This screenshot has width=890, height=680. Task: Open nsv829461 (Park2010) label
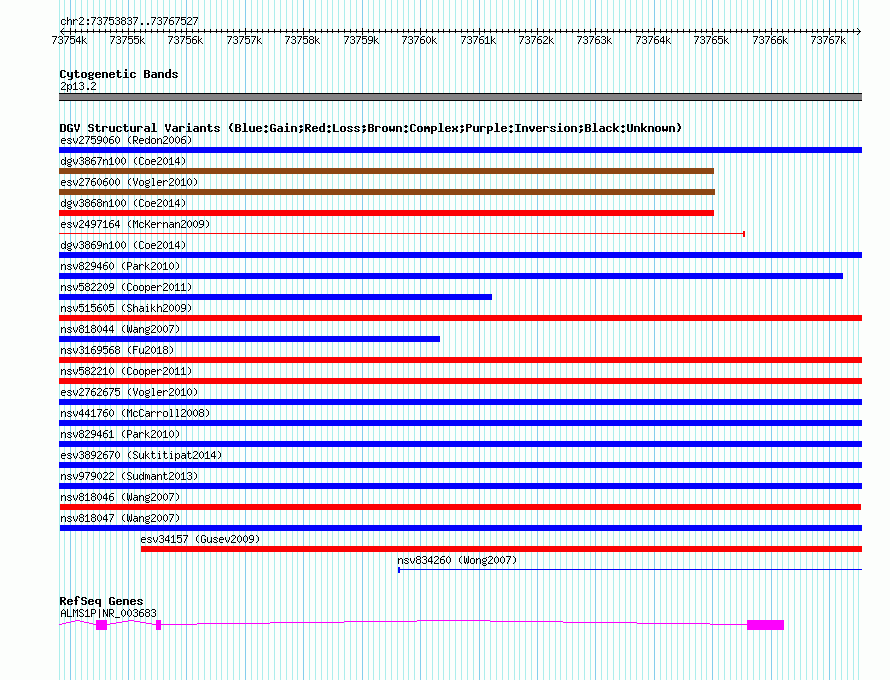[x=120, y=434]
